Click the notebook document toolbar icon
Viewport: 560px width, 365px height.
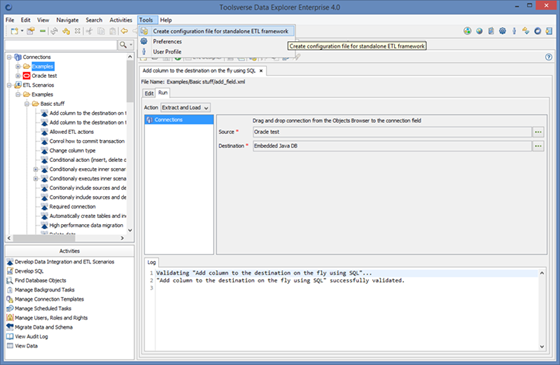tap(491, 31)
